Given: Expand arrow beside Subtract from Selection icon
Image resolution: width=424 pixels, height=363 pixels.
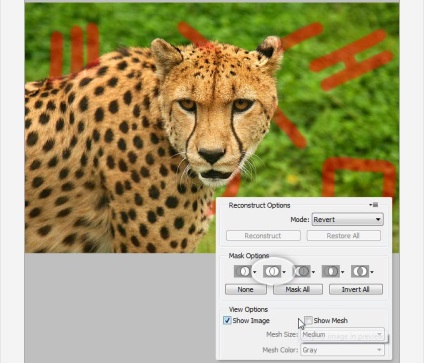Looking at the screenshot, I should coord(313,272).
